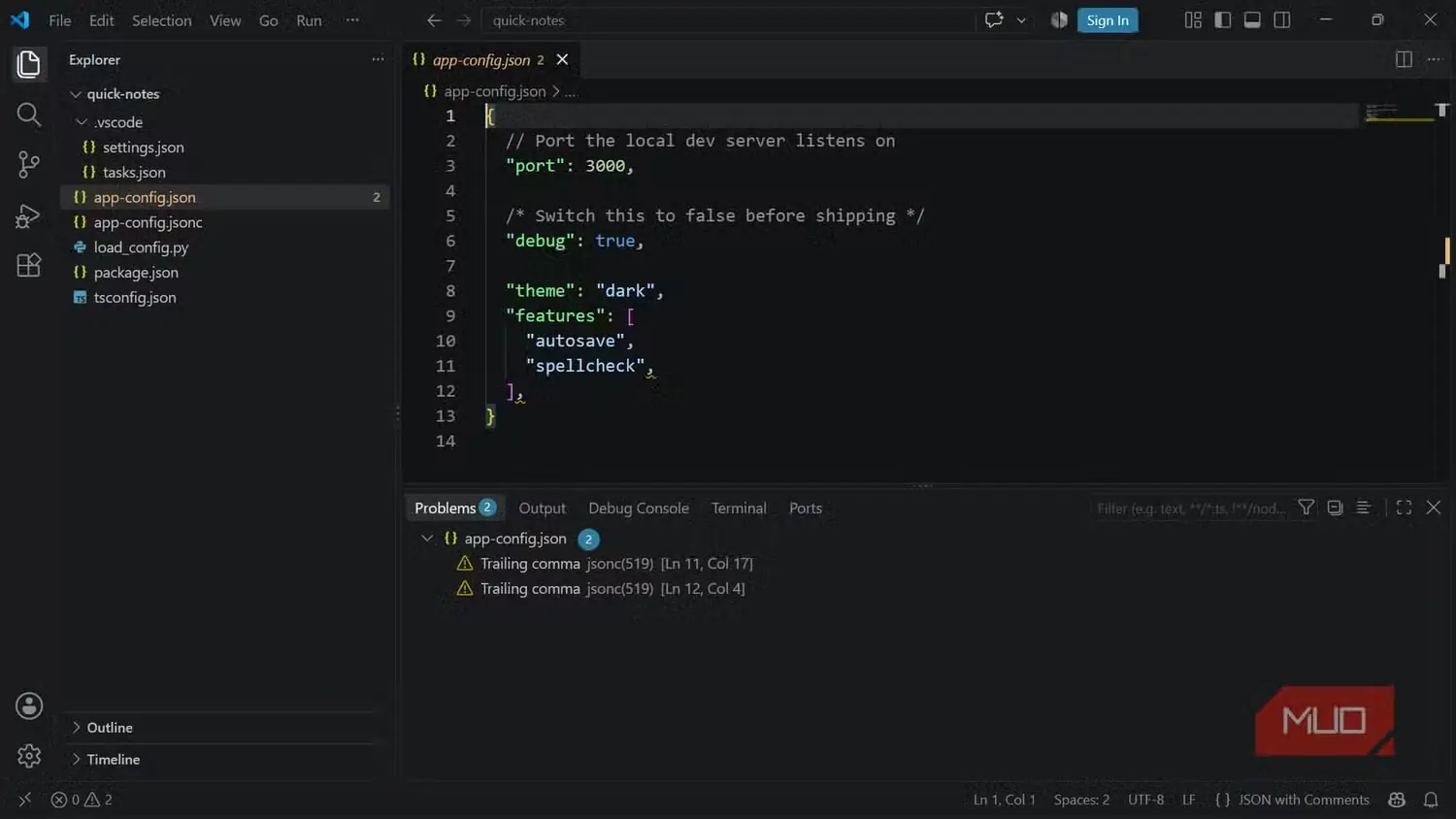This screenshot has height=819, width=1456.
Task: Switch to the Ports tab
Action: click(806, 508)
